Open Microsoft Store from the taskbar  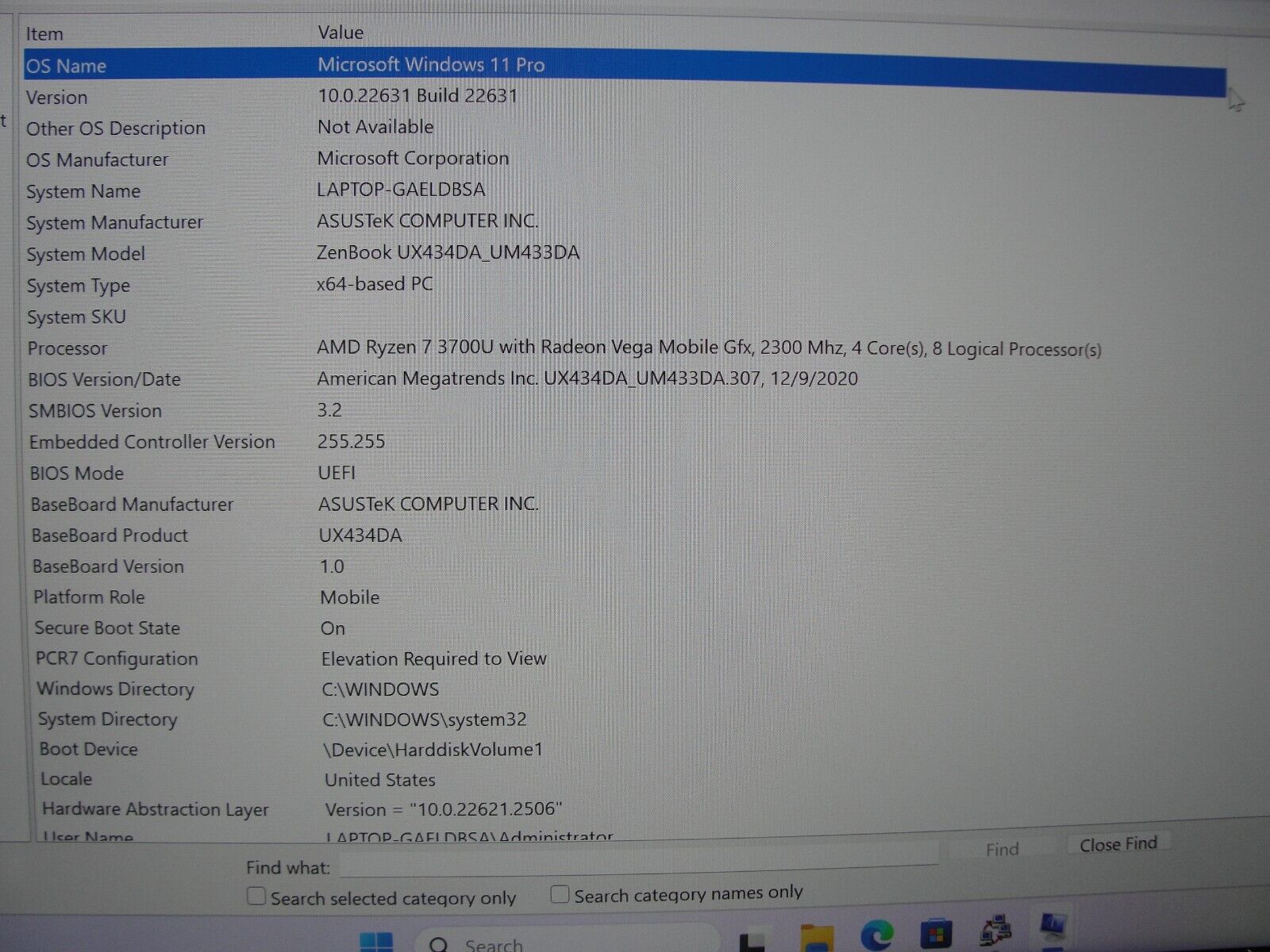(x=937, y=934)
